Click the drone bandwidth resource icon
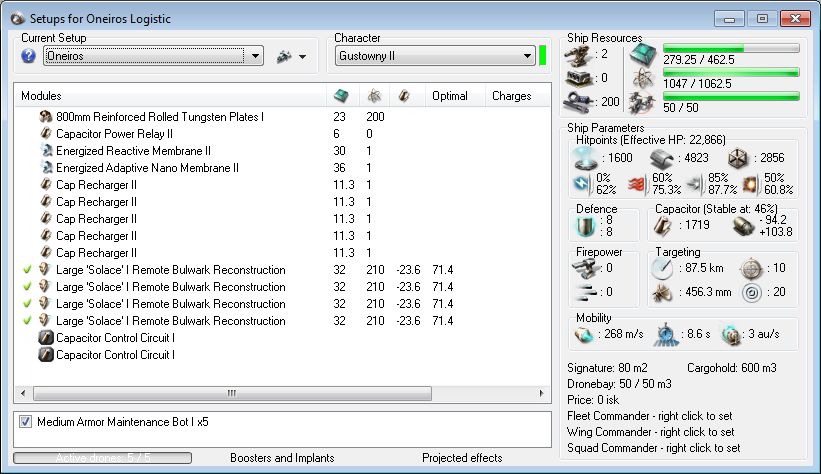821x474 pixels. (x=641, y=103)
